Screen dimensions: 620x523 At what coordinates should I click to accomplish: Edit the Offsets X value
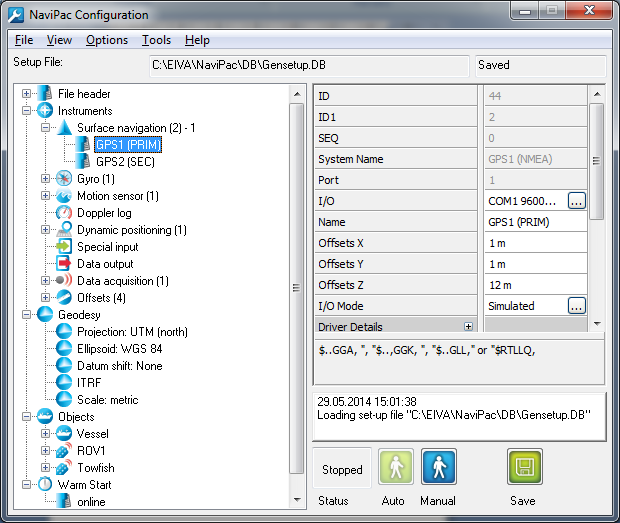pyautogui.click(x=536, y=243)
